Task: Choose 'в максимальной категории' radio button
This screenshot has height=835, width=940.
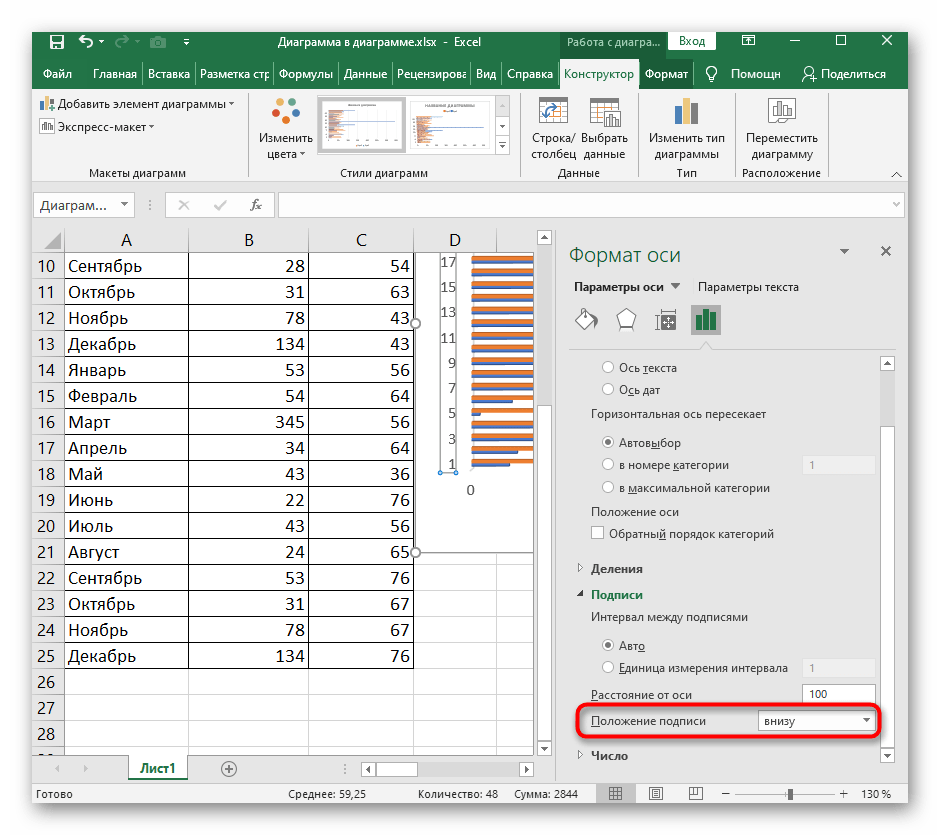Action: (608, 488)
